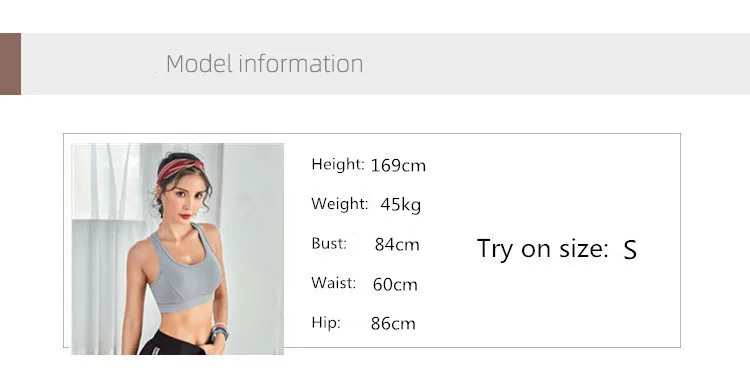Select the 84cm bust value
Image resolution: width=750 pixels, height=391 pixels.
[x=397, y=245]
